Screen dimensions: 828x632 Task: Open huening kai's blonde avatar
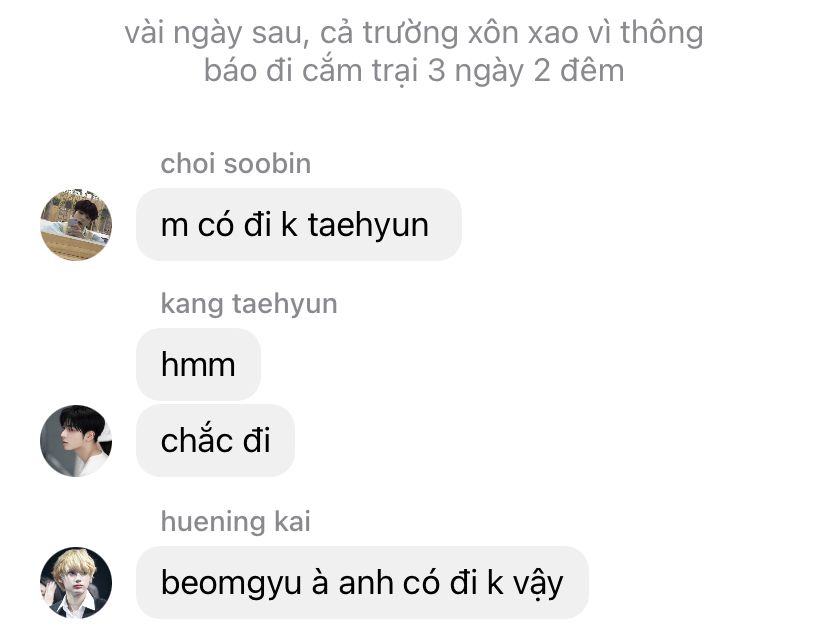76,583
